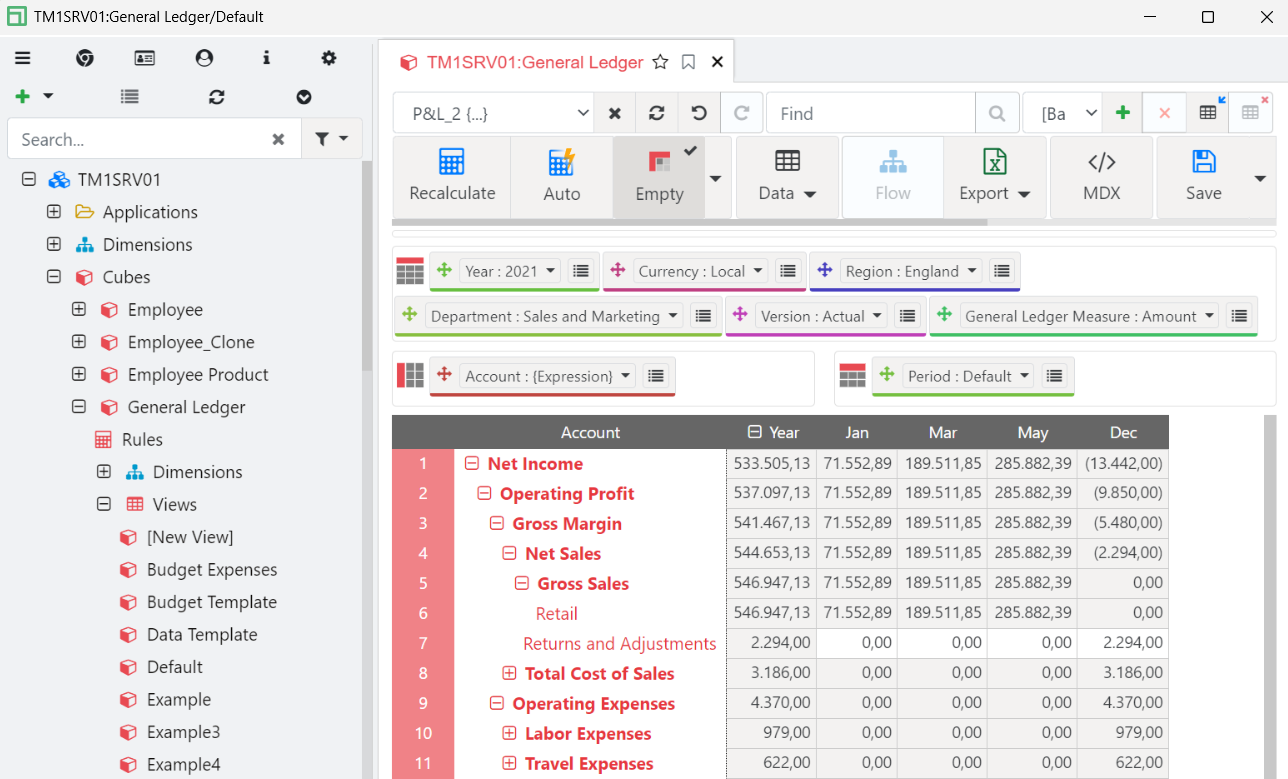The height and width of the screenshot is (779, 1288).
Task: Click the search magnifier beside Find
Action: click(x=997, y=113)
